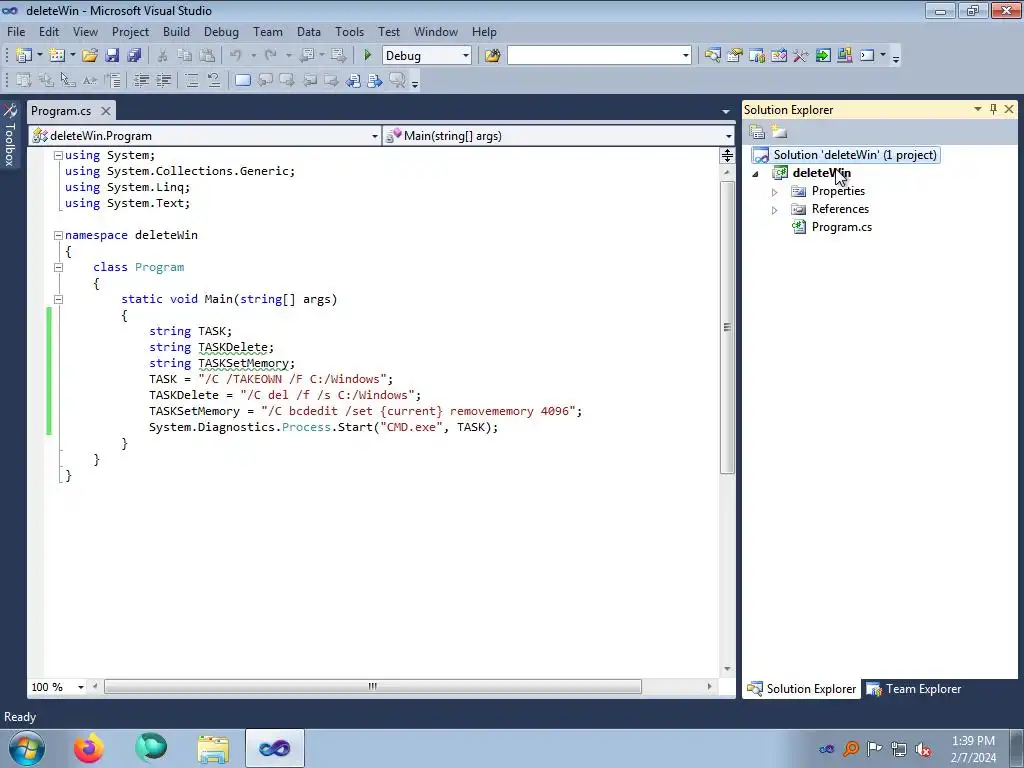Select the Program.cs editor tab
The height and width of the screenshot is (768, 1024).
[x=61, y=111]
